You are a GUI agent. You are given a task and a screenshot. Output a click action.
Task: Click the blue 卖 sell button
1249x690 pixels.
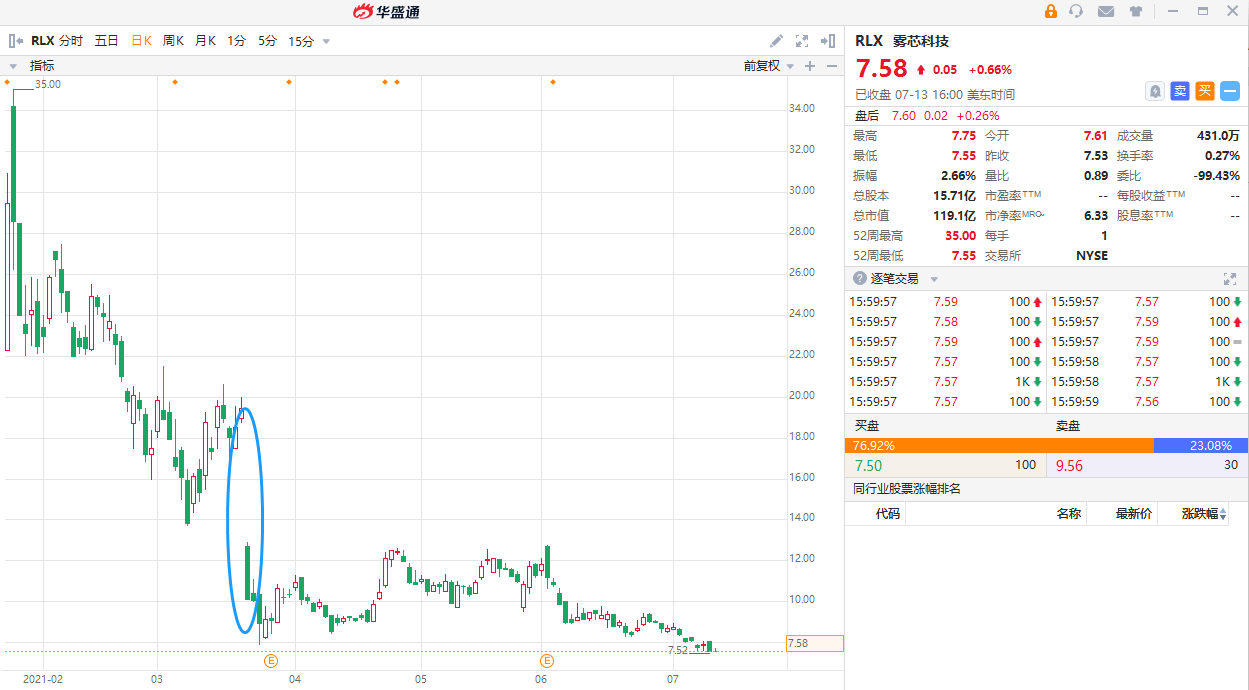pos(1180,91)
